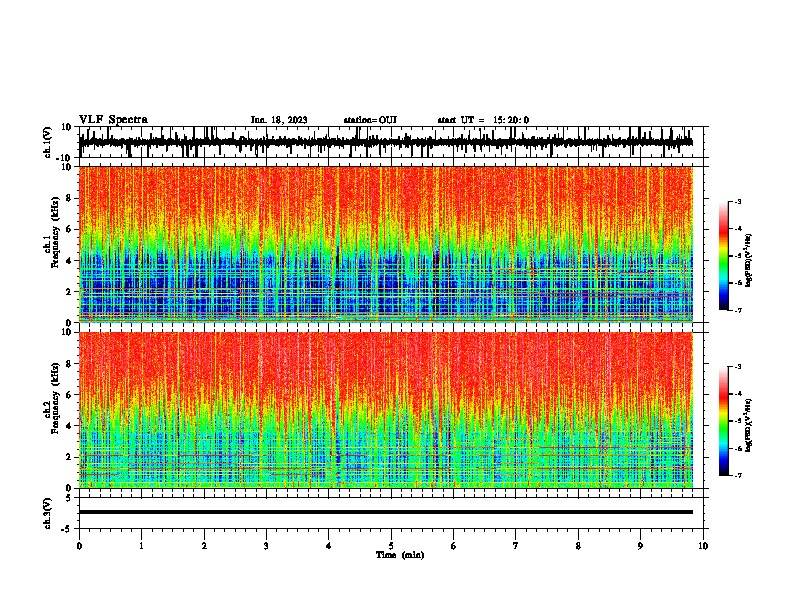Click the "ch.3(V)" axis label
Image resolution: width=792 pixels, height=612 pixels.
click(48, 513)
